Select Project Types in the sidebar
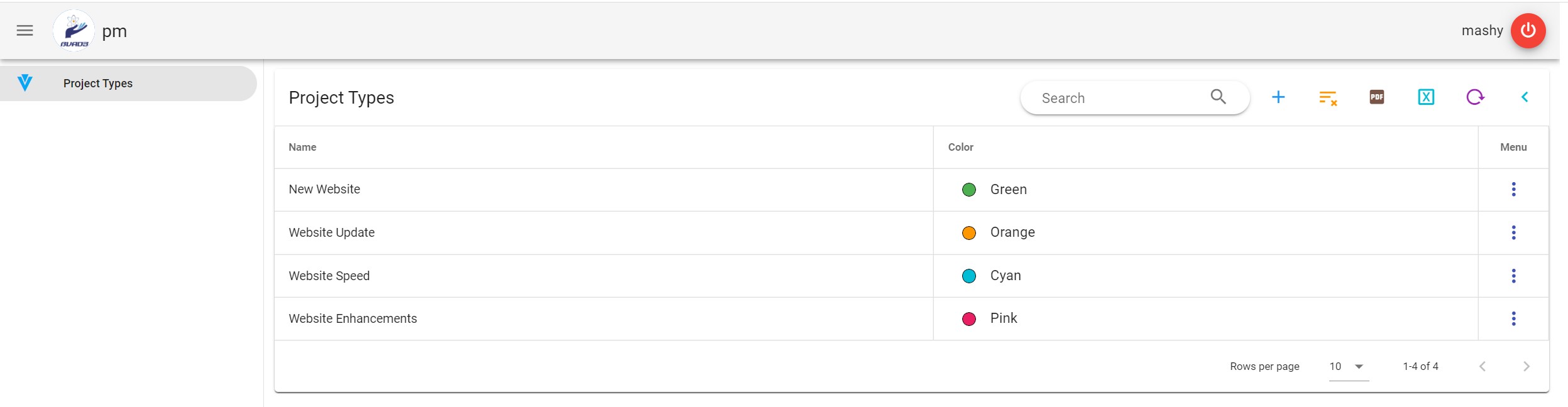The width and height of the screenshot is (1568, 407). click(x=98, y=84)
